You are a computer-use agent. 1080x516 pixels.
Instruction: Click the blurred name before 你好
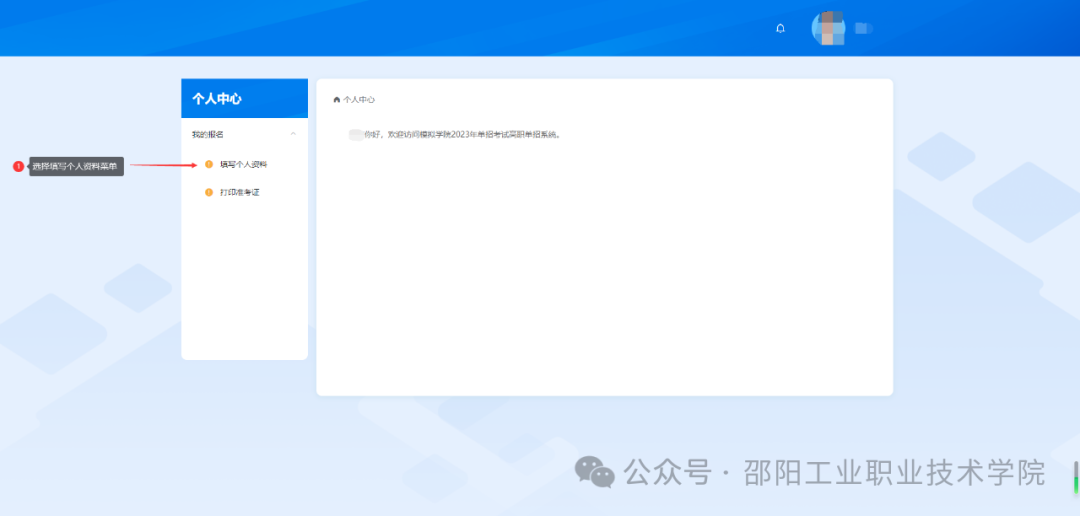click(x=355, y=134)
